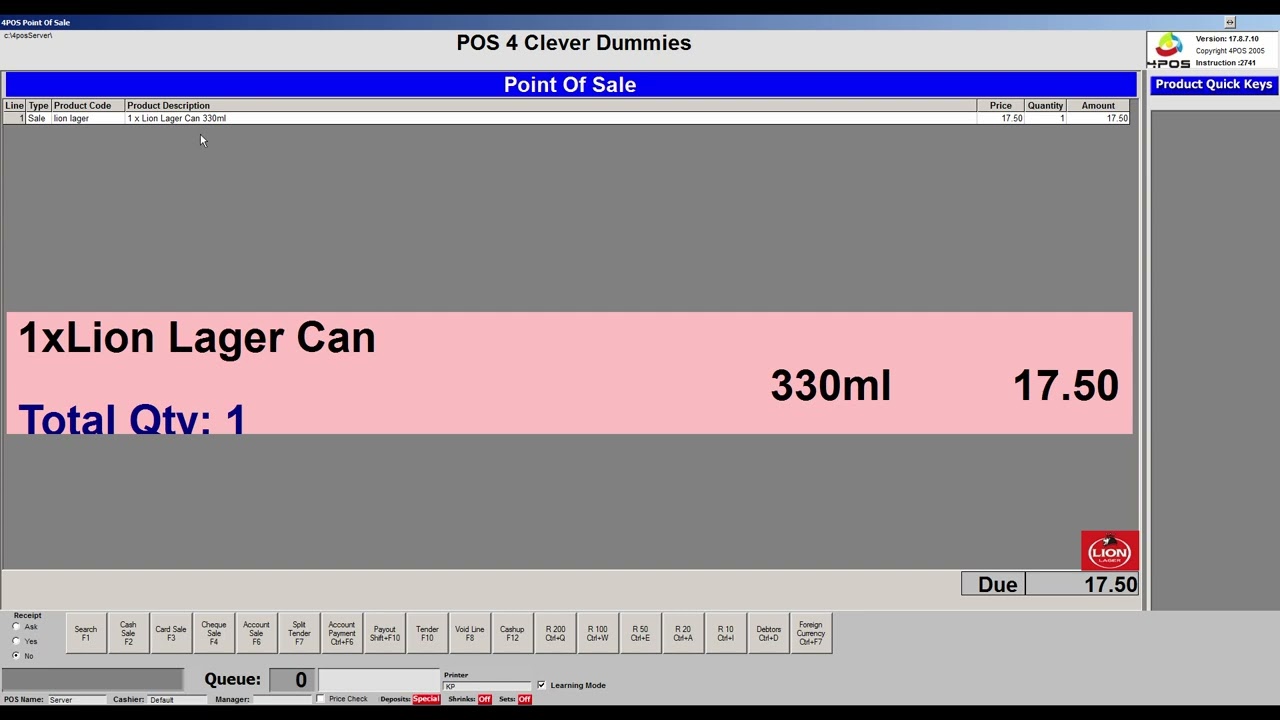
Task: Click the Due amount 17.50 box
Action: pyautogui.click(x=1082, y=584)
